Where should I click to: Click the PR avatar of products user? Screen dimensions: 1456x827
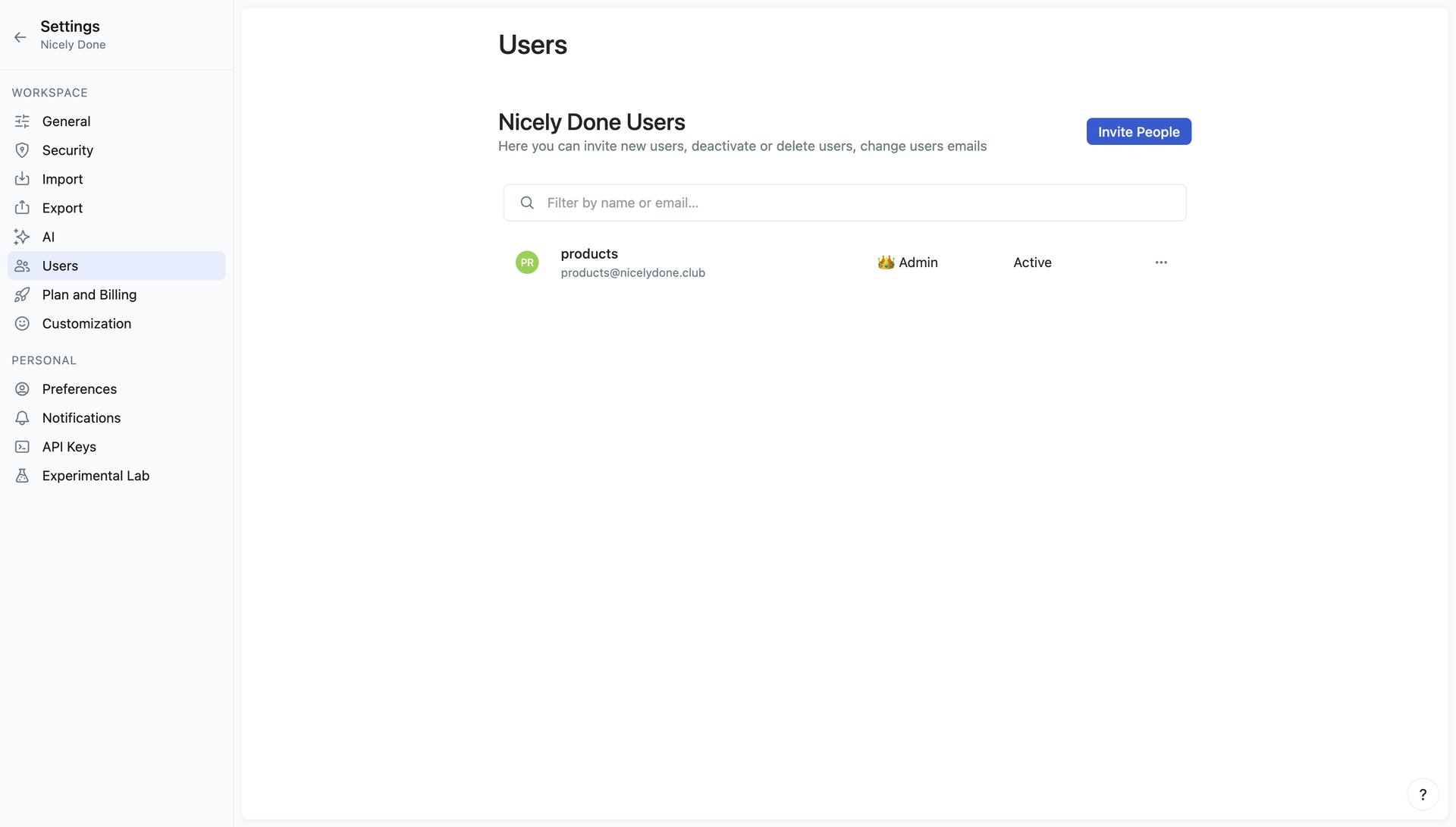click(526, 262)
